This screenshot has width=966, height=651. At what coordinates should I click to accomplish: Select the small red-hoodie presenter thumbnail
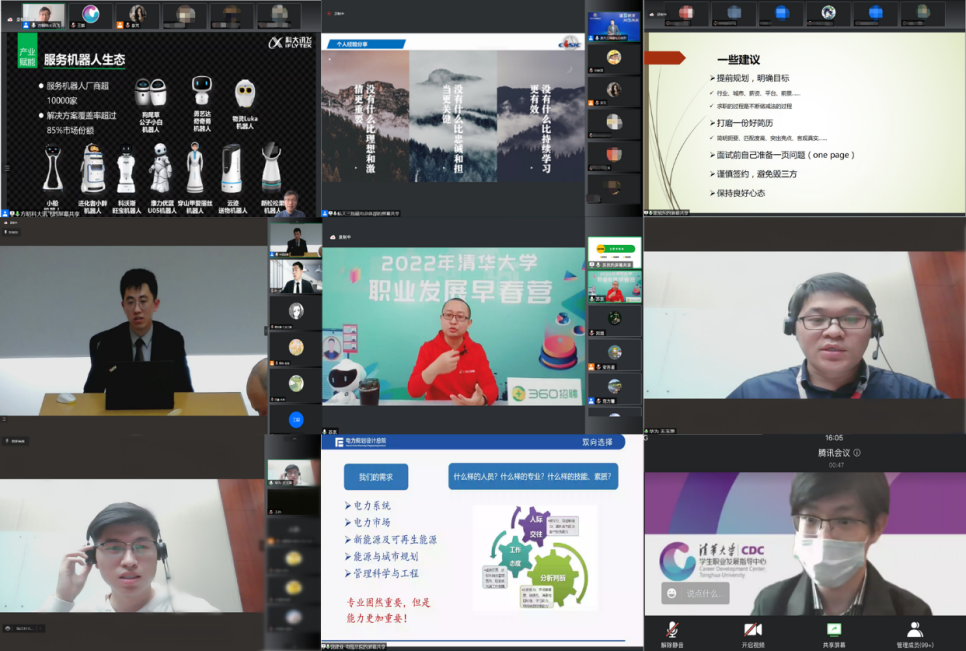(613, 286)
